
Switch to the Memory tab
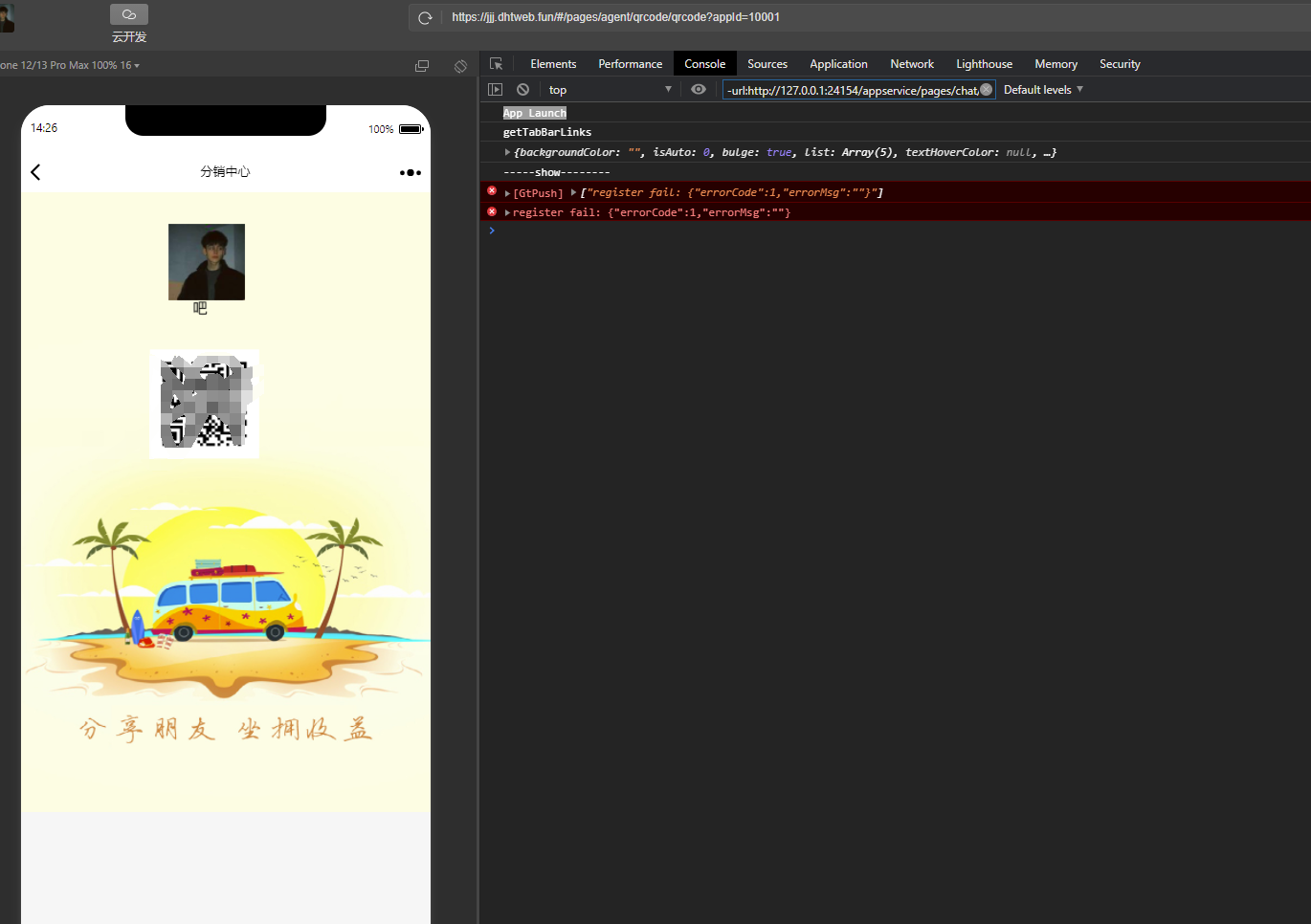coord(1055,64)
